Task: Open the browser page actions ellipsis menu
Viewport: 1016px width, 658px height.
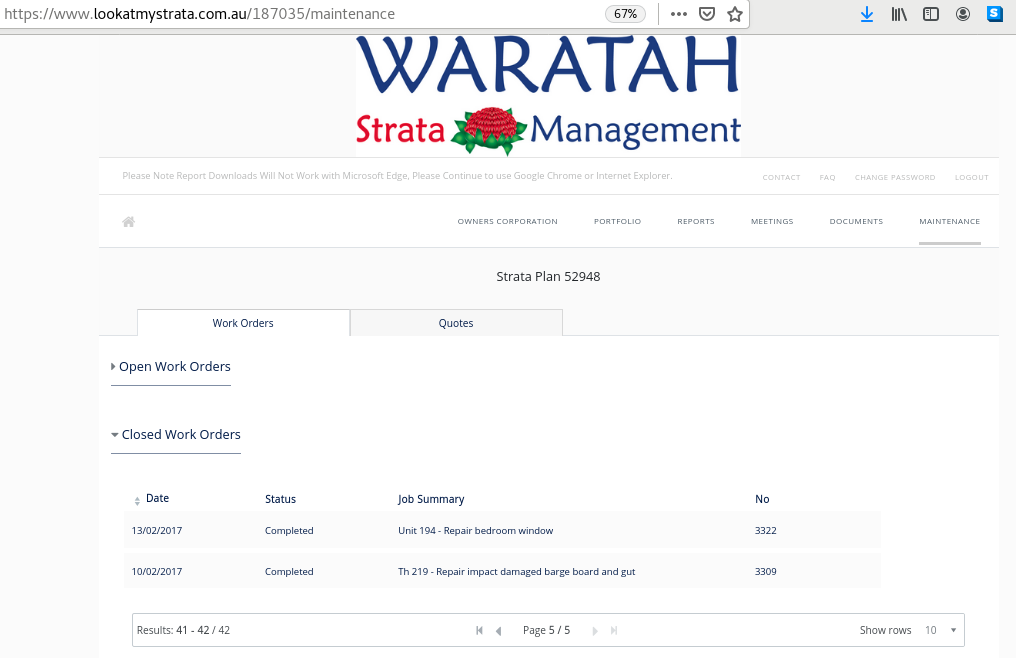Action: (678, 14)
